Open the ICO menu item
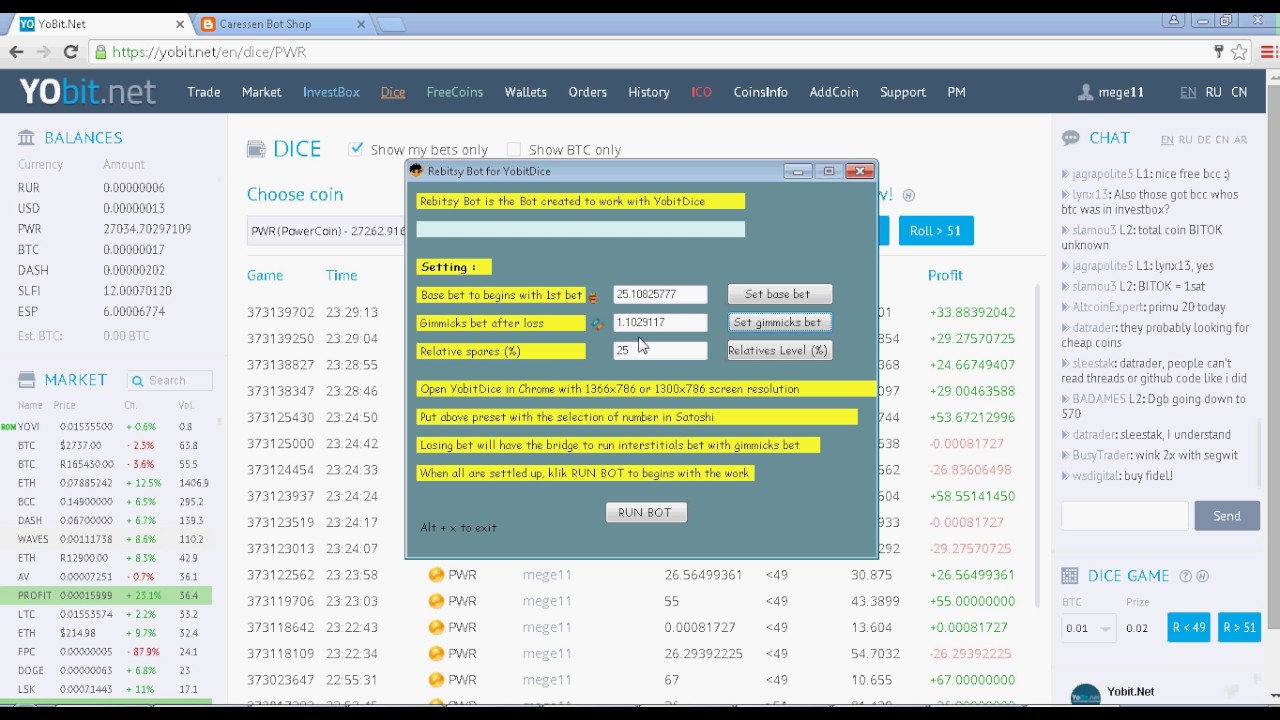This screenshot has height=720, width=1280. coord(701,92)
